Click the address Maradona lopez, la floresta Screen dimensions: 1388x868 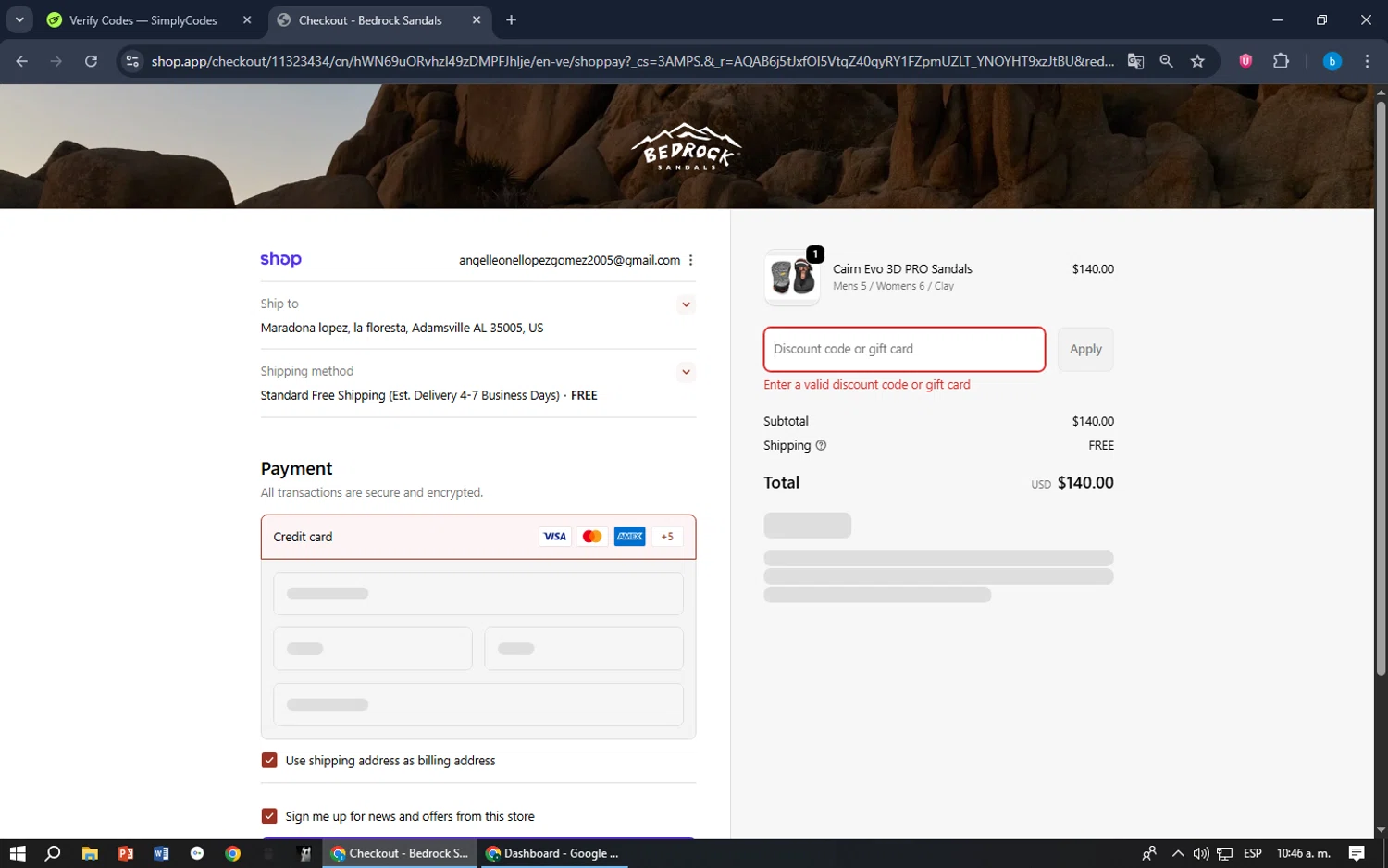(x=402, y=328)
